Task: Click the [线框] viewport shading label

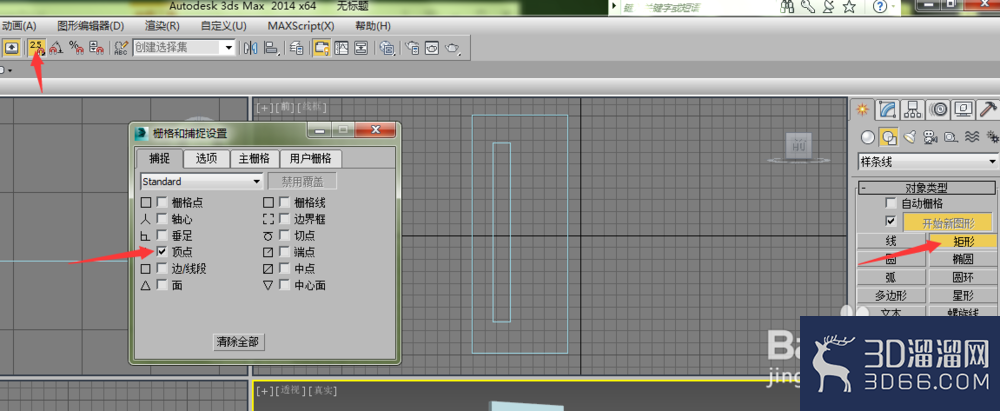Action: tap(312, 107)
